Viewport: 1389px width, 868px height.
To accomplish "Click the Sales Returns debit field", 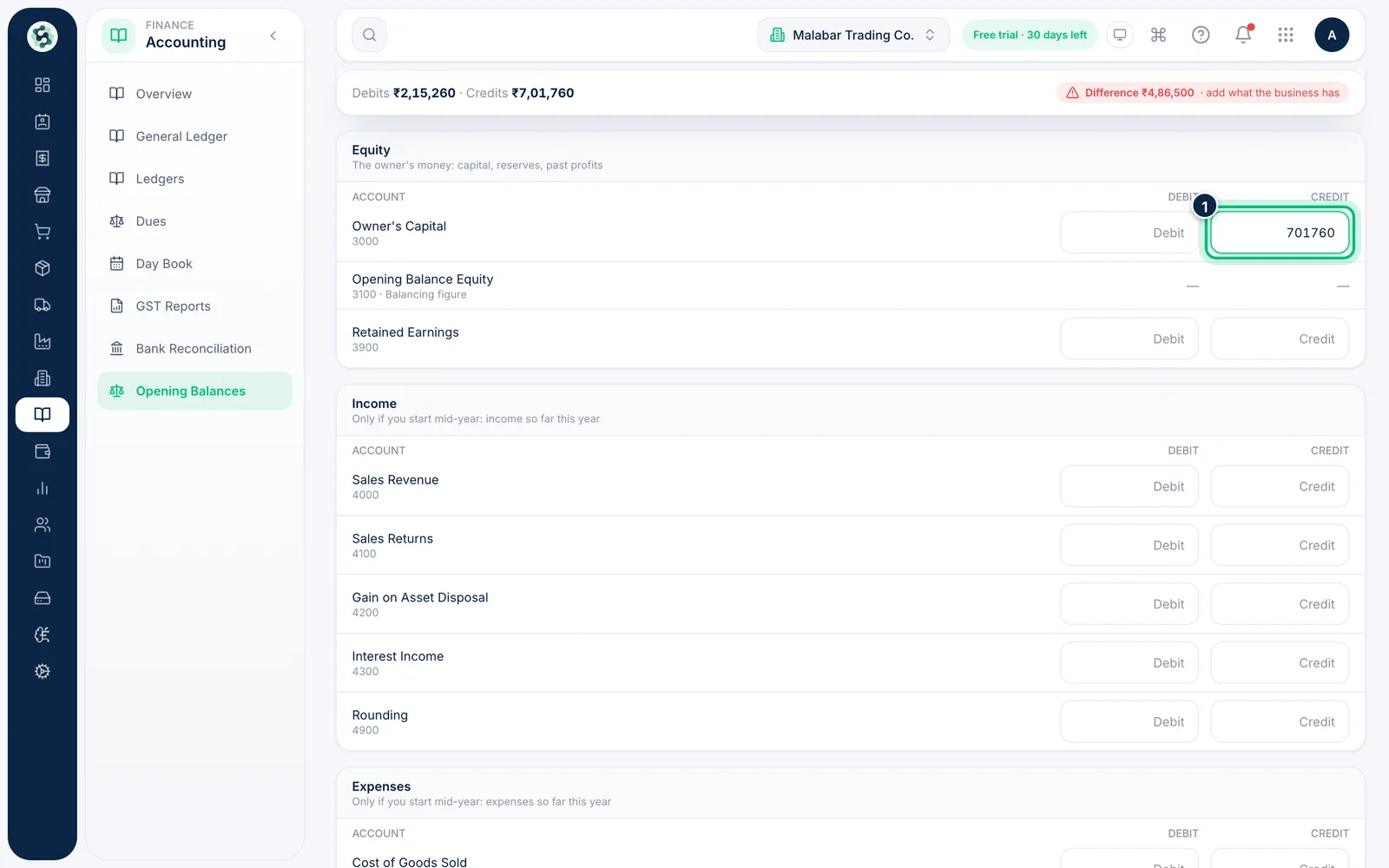I will click(x=1129, y=546).
